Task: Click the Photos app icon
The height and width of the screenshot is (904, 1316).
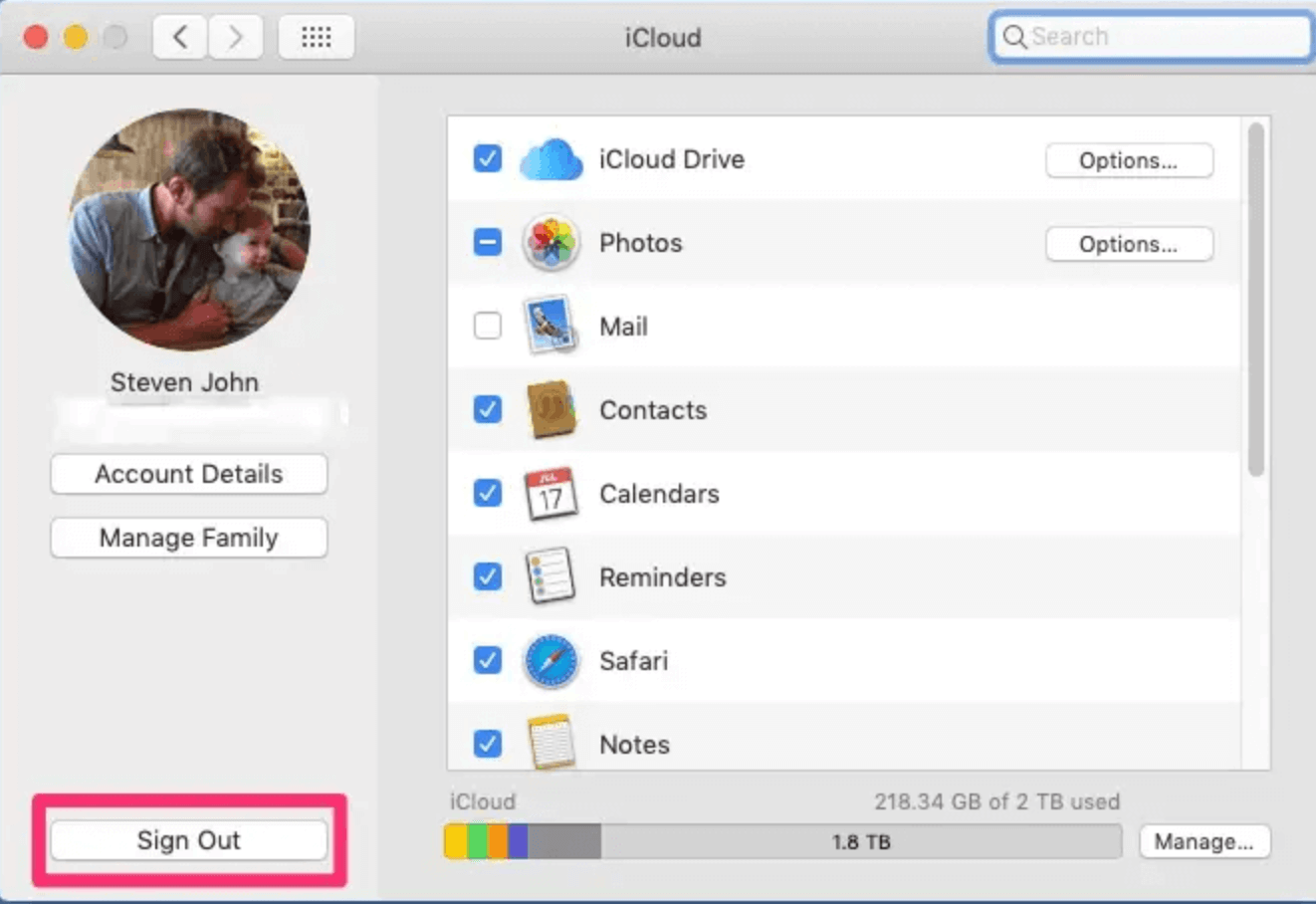Action: 551,242
